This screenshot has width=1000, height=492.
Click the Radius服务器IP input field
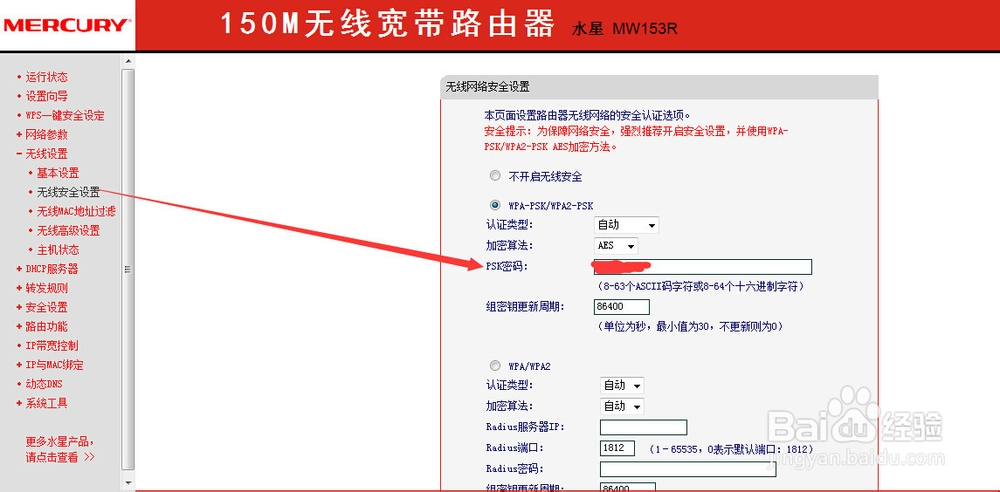pos(643,427)
